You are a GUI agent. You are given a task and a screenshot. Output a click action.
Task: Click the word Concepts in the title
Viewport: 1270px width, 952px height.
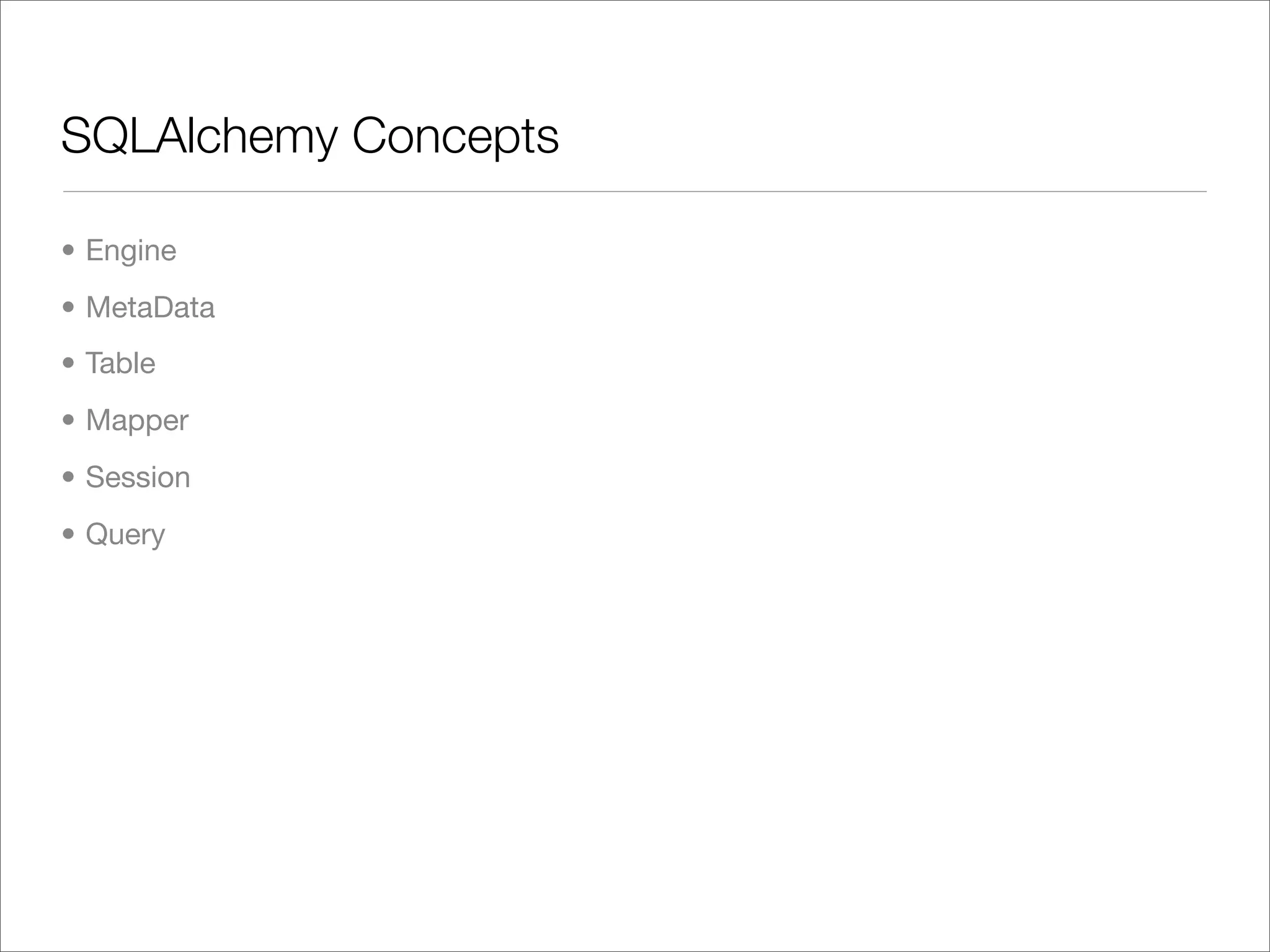click(456, 137)
